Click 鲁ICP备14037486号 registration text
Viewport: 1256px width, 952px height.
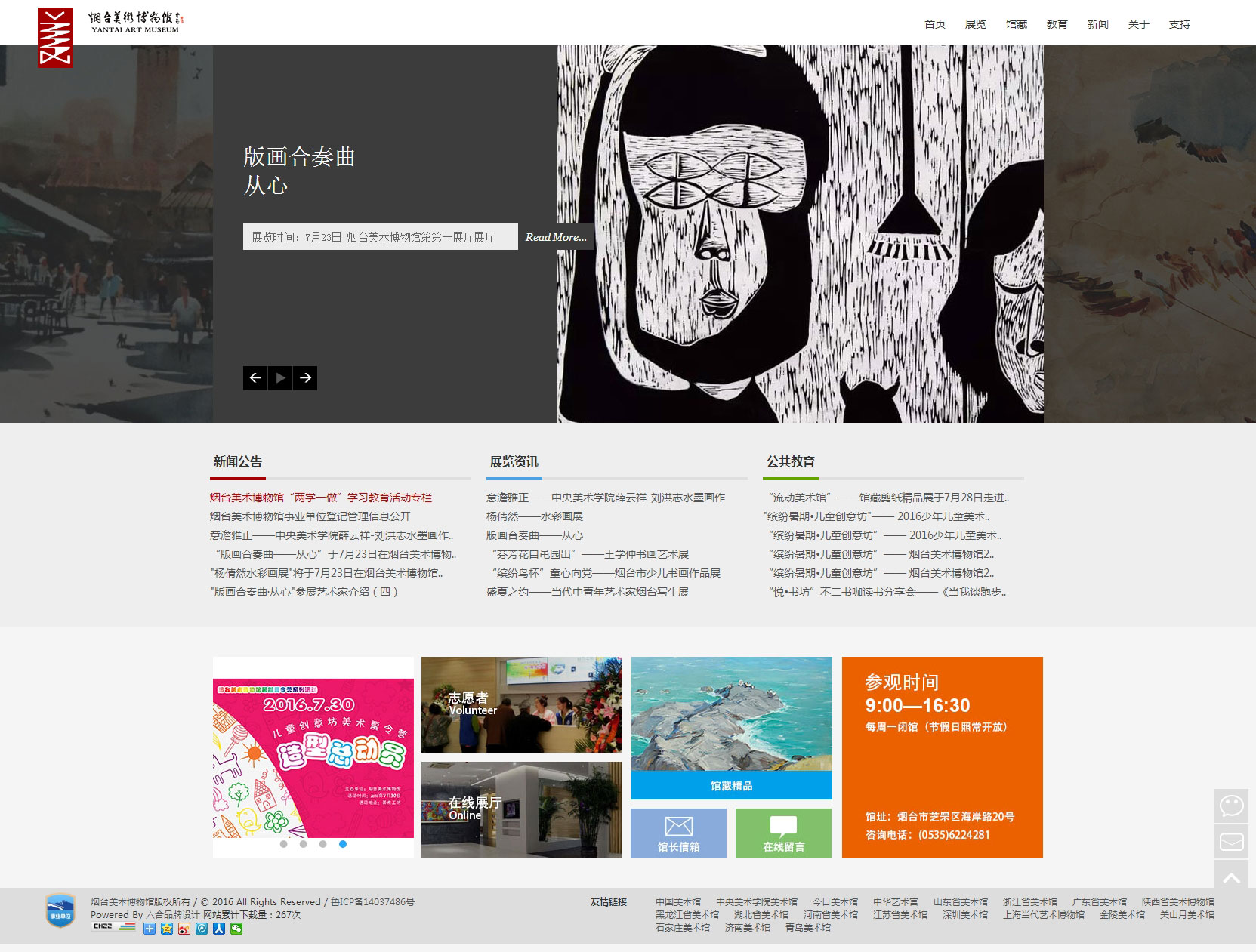click(372, 902)
